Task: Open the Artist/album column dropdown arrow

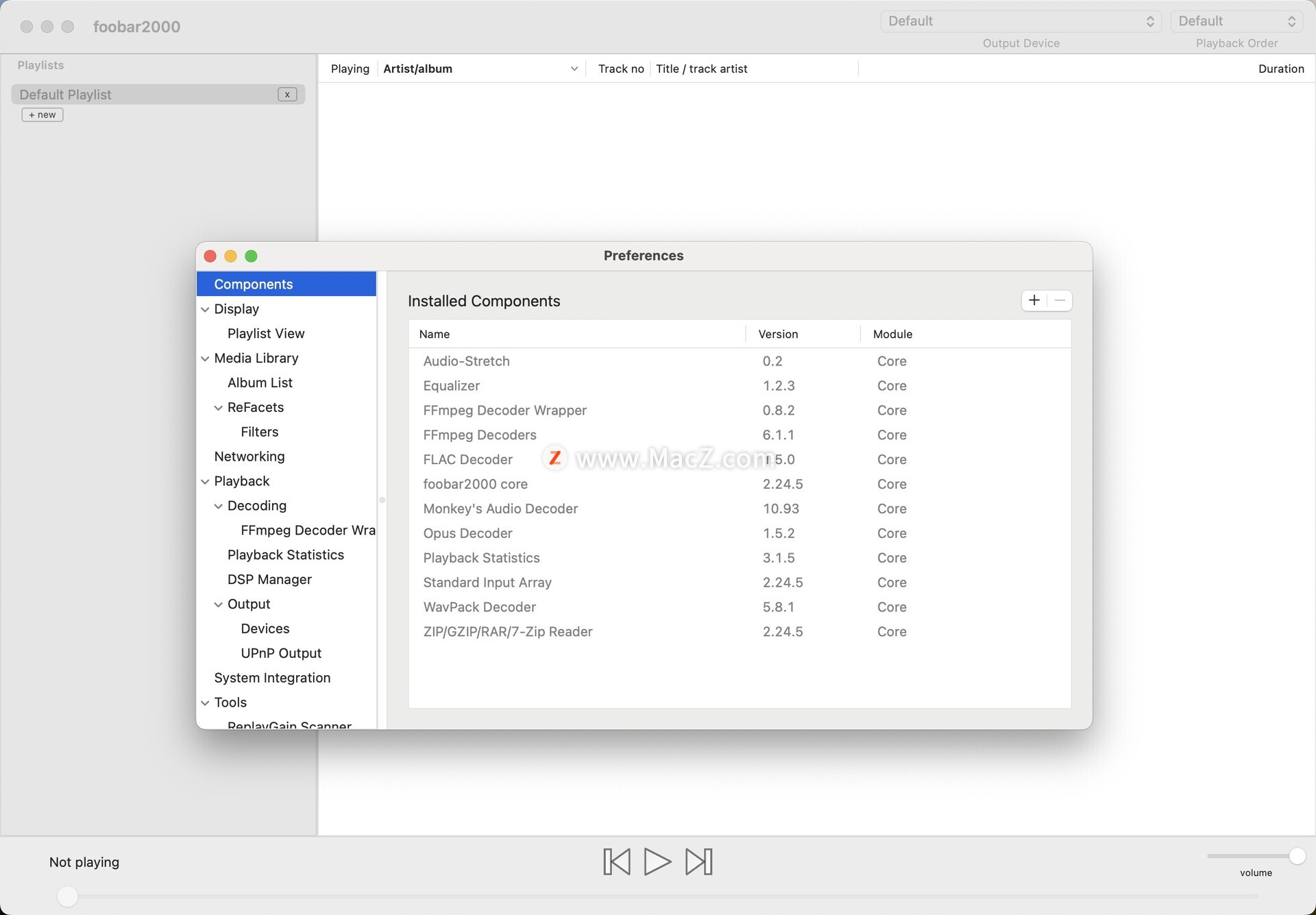Action: [574, 69]
